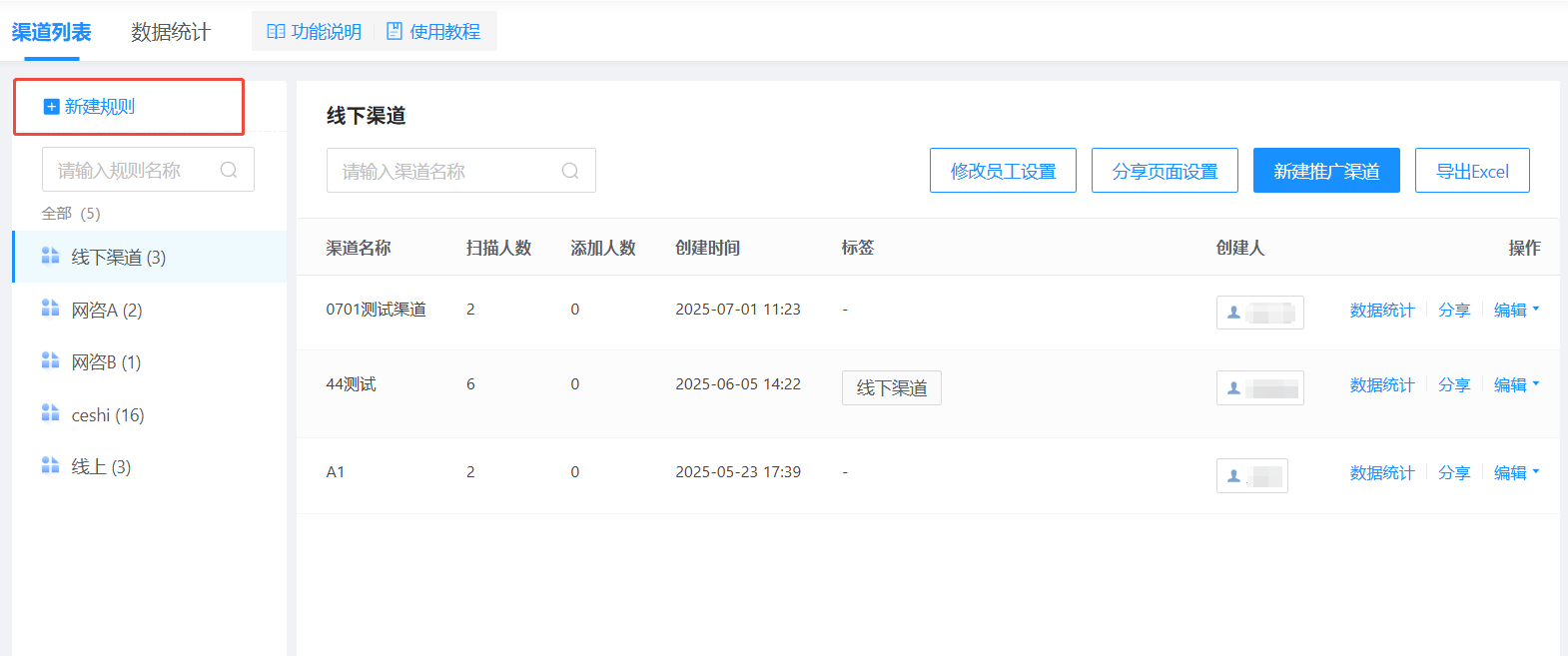The width and height of the screenshot is (1568, 656).
Task: Open 数据统计 for 0701测试渠道
Action: pos(1382,311)
